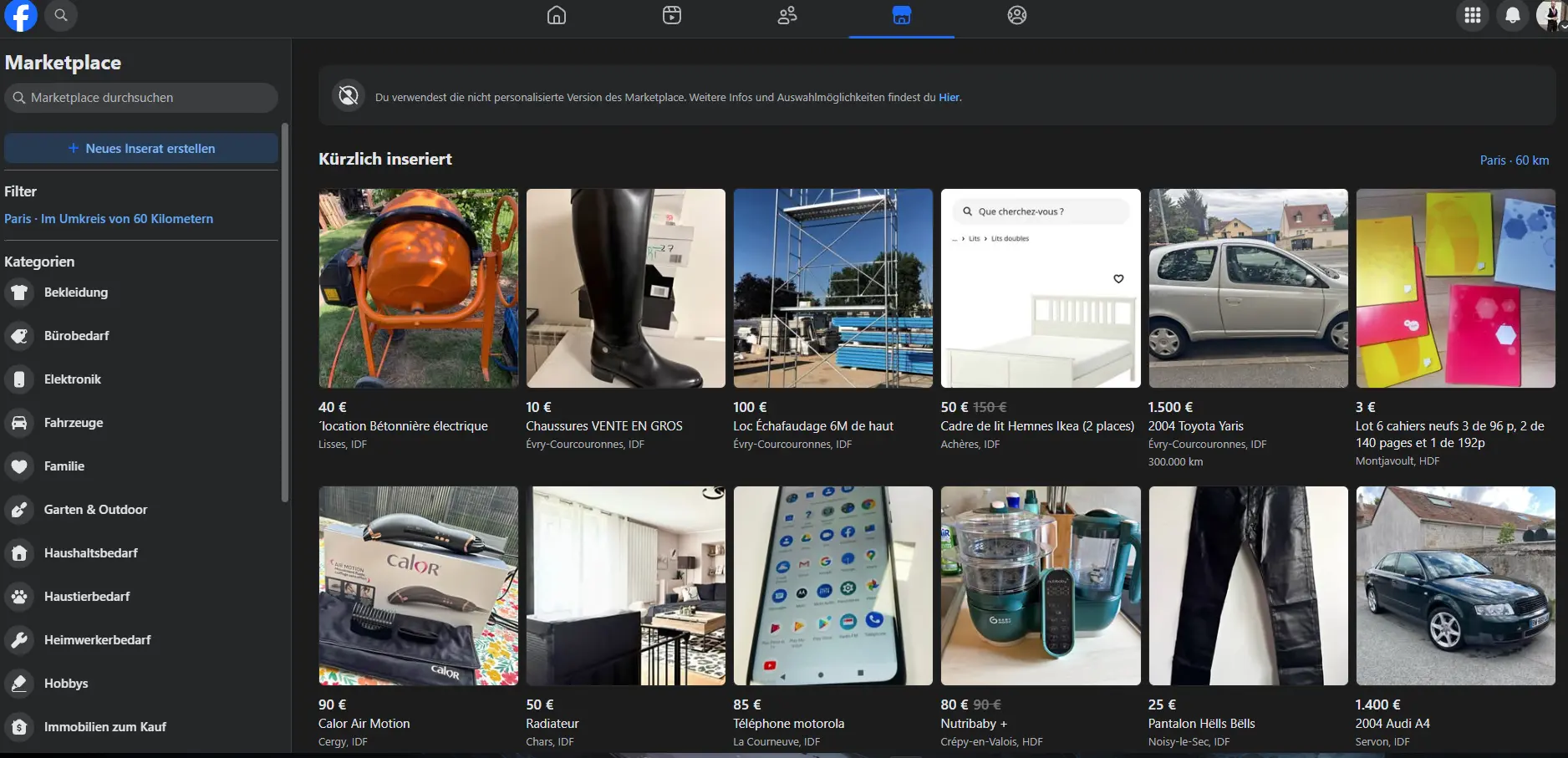Open the Radiateur listing in Chars
Image resolution: width=1568 pixels, height=758 pixels.
[626, 618]
